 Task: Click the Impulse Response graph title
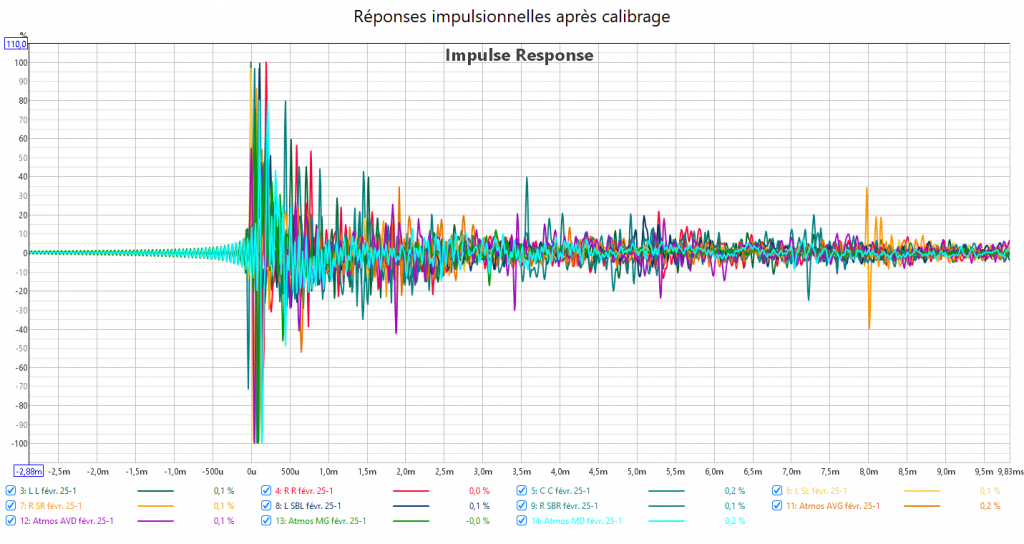click(x=519, y=56)
